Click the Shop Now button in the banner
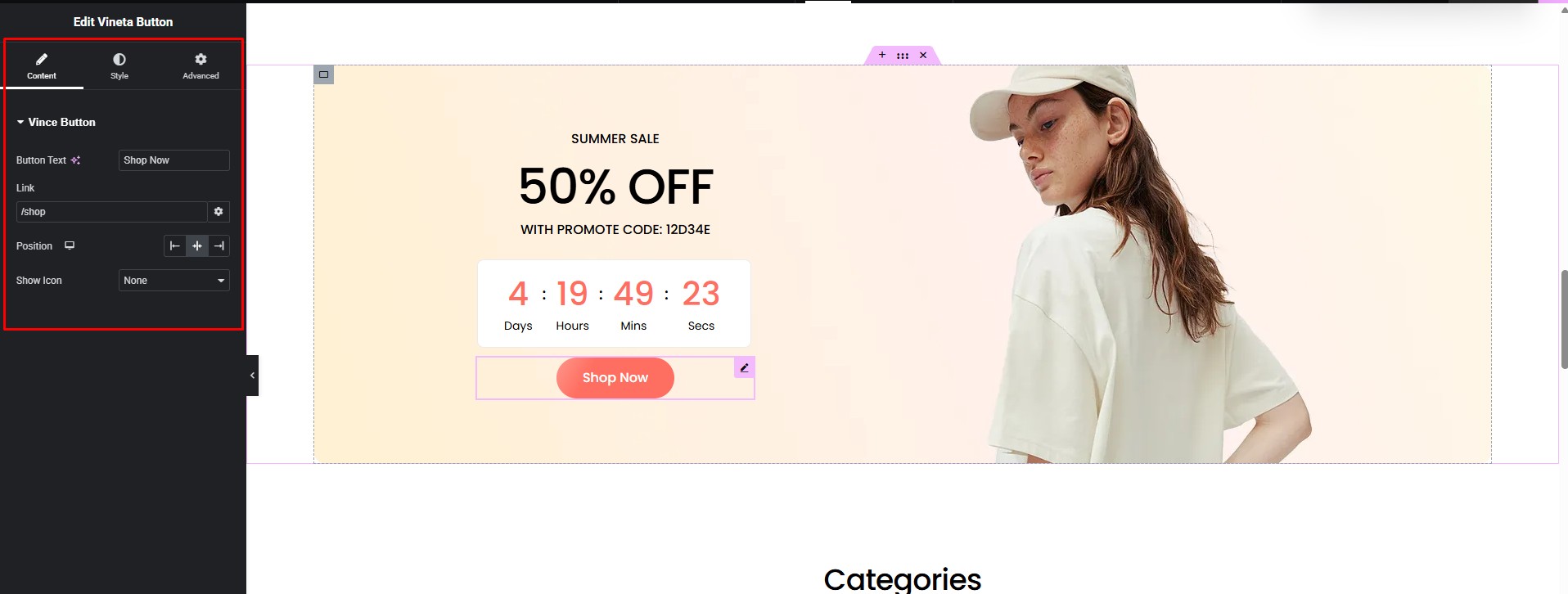The image size is (1568, 594). (615, 378)
